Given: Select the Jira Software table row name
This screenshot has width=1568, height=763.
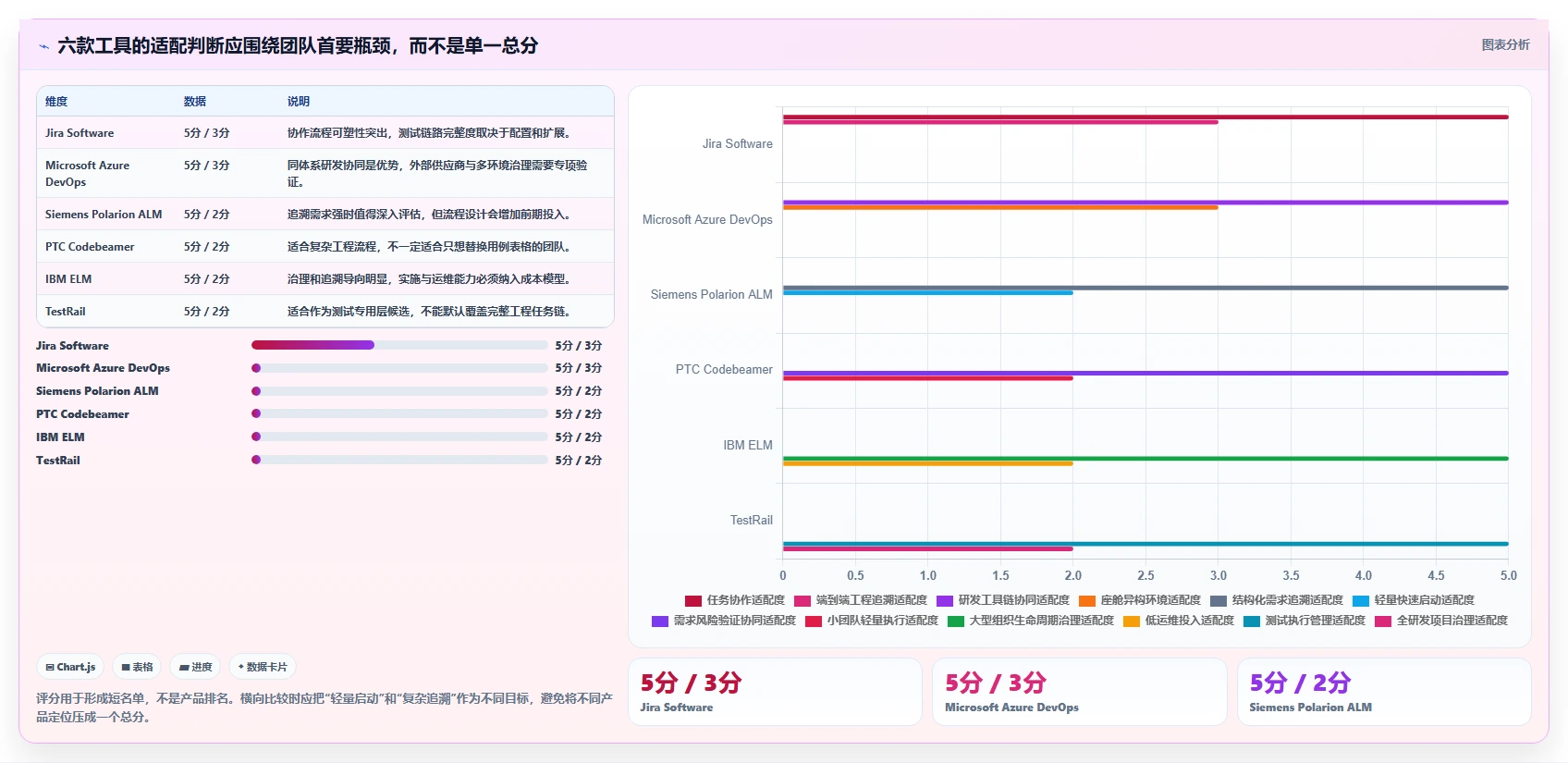Looking at the screenshot, I should pos(80,133).
